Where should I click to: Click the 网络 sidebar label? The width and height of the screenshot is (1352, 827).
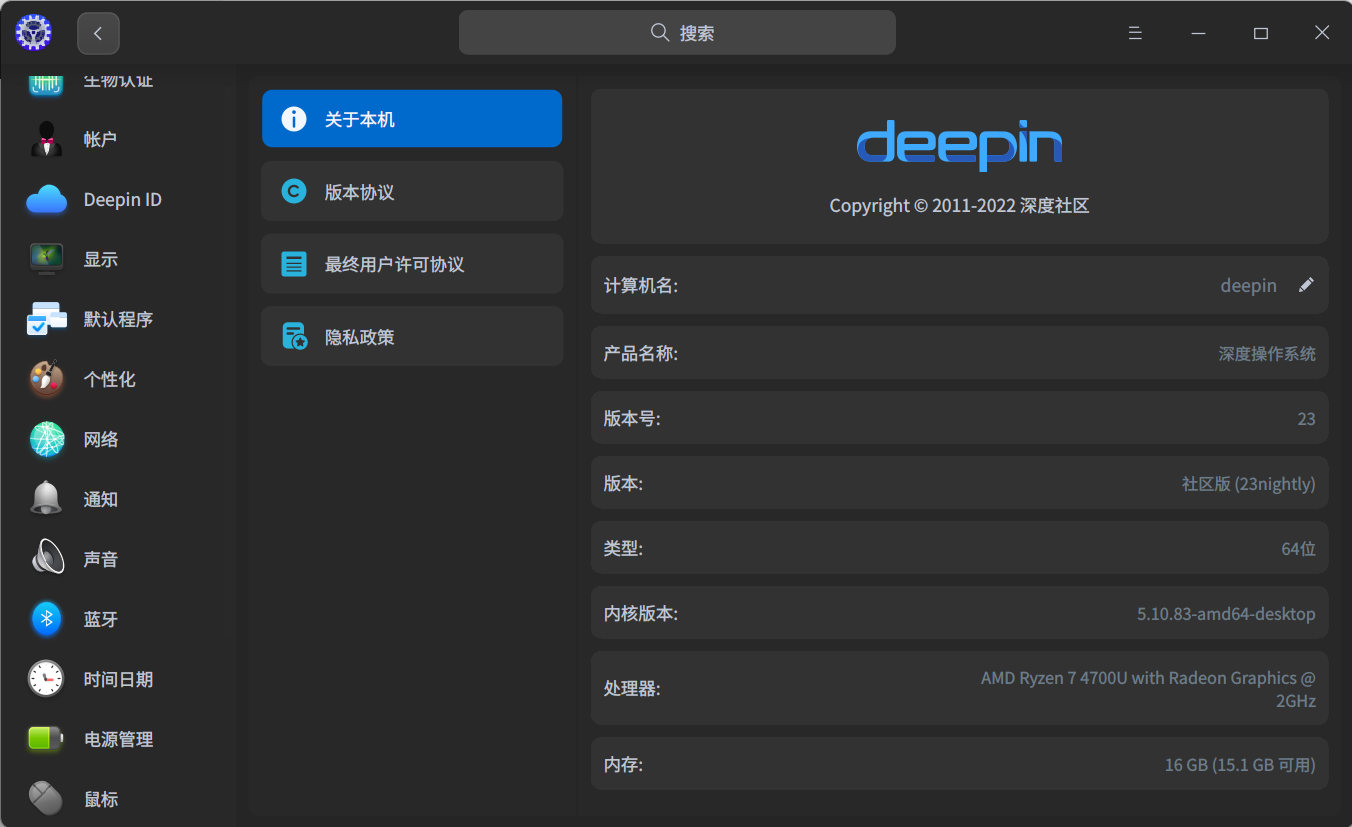click(x=100, y=439)
